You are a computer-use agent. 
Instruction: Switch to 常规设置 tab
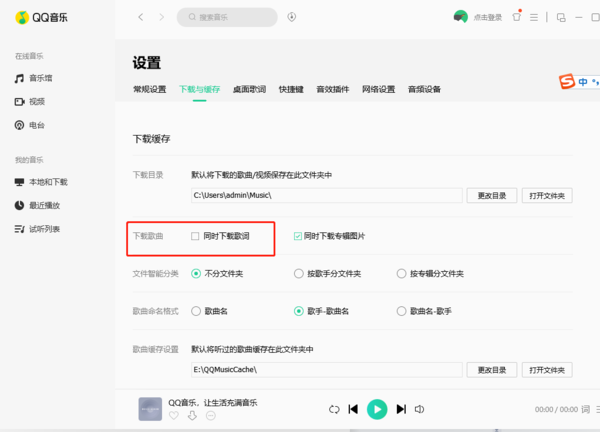149,90
